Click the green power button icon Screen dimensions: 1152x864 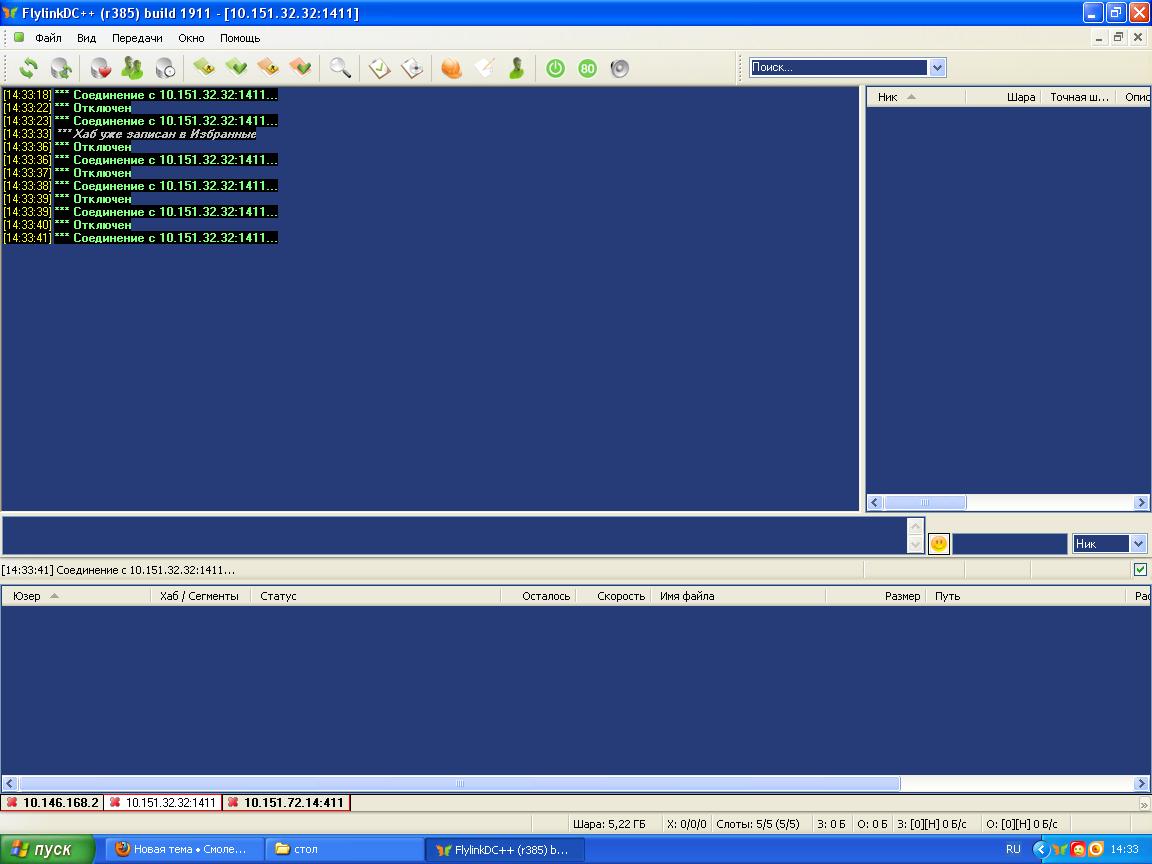pos(555,68)
